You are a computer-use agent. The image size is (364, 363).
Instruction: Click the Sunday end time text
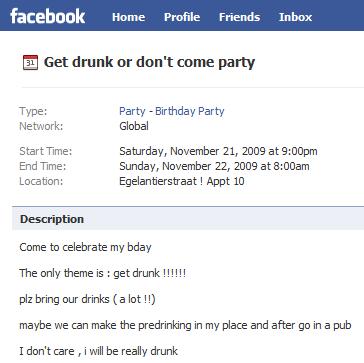(x=214, y=166)
